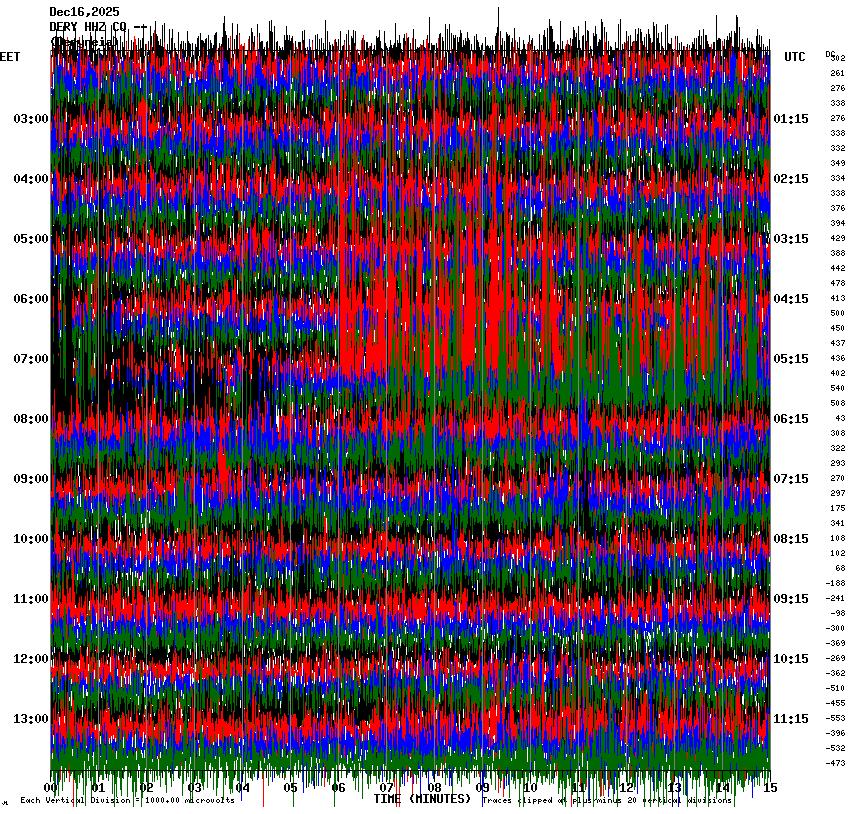Click the vertical division microvolts scale note
Viewport: 850px width, 814px height.
127,800
